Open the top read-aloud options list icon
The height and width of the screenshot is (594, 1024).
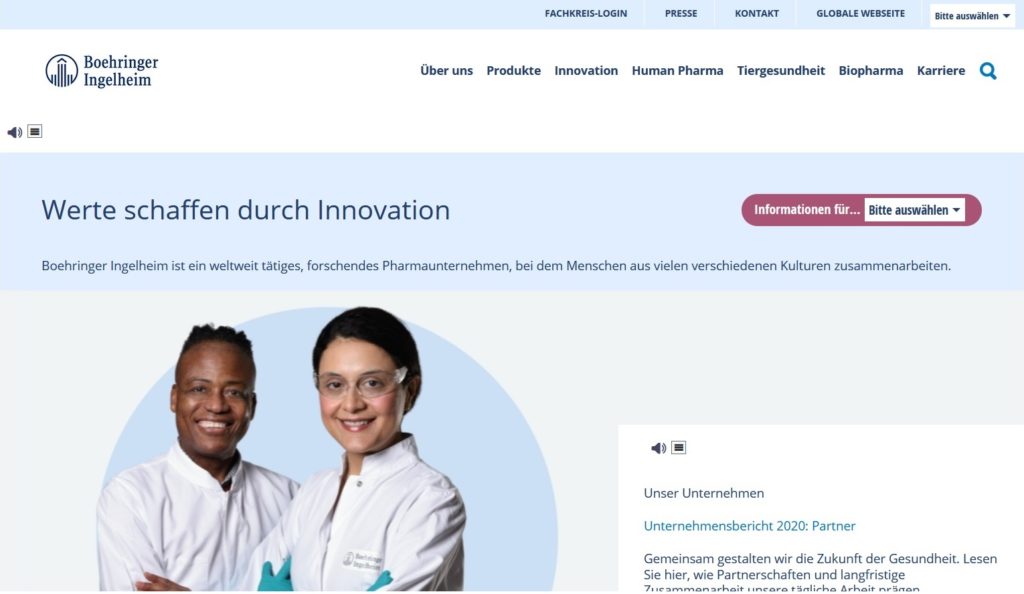coord(35,131)
